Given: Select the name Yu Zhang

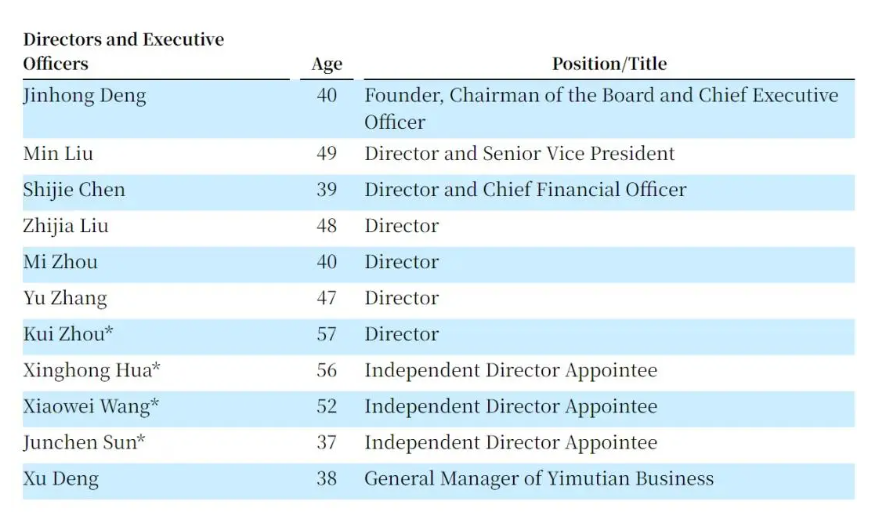Looking at the screenshot, I should pyautogui.click(x=65, y=299).
